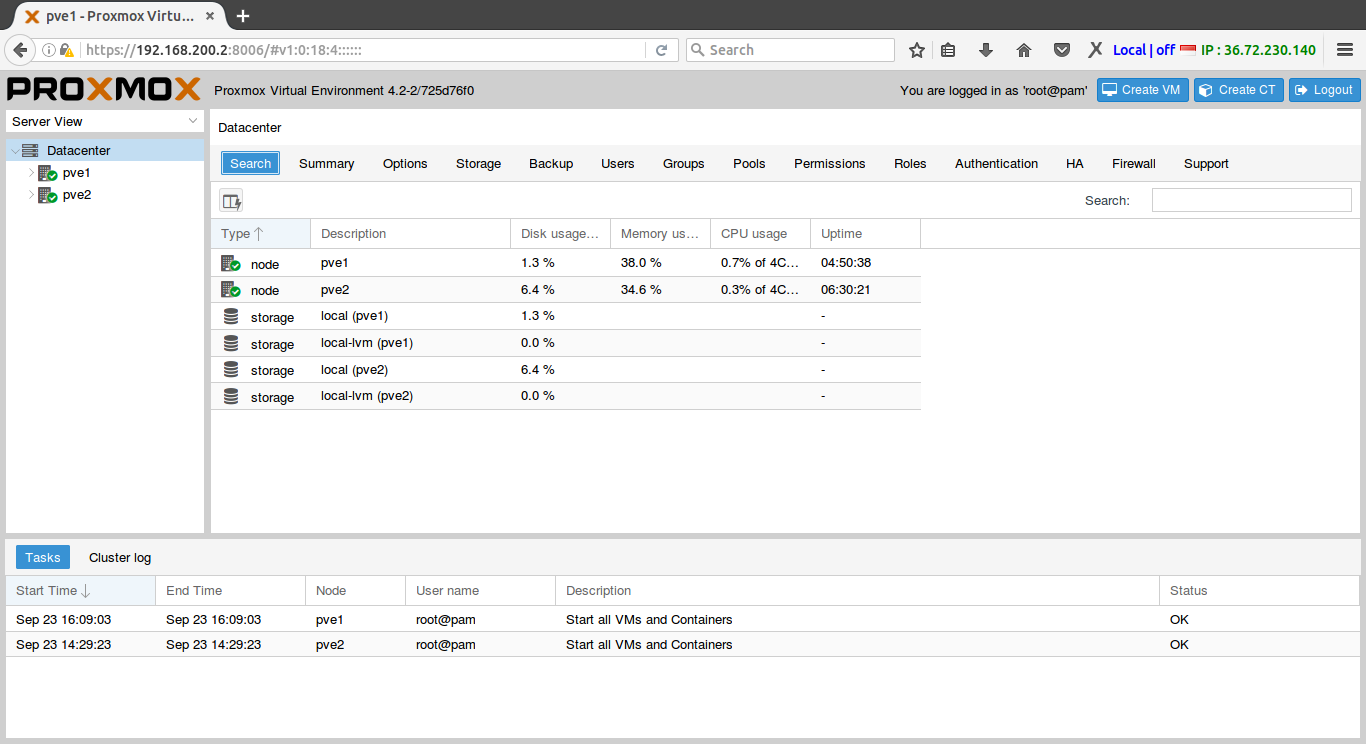Click the X extension icon in browser toolbar
Image resolution: width=1366 pixels, height=744 pixels.
tap(1095, 50)
